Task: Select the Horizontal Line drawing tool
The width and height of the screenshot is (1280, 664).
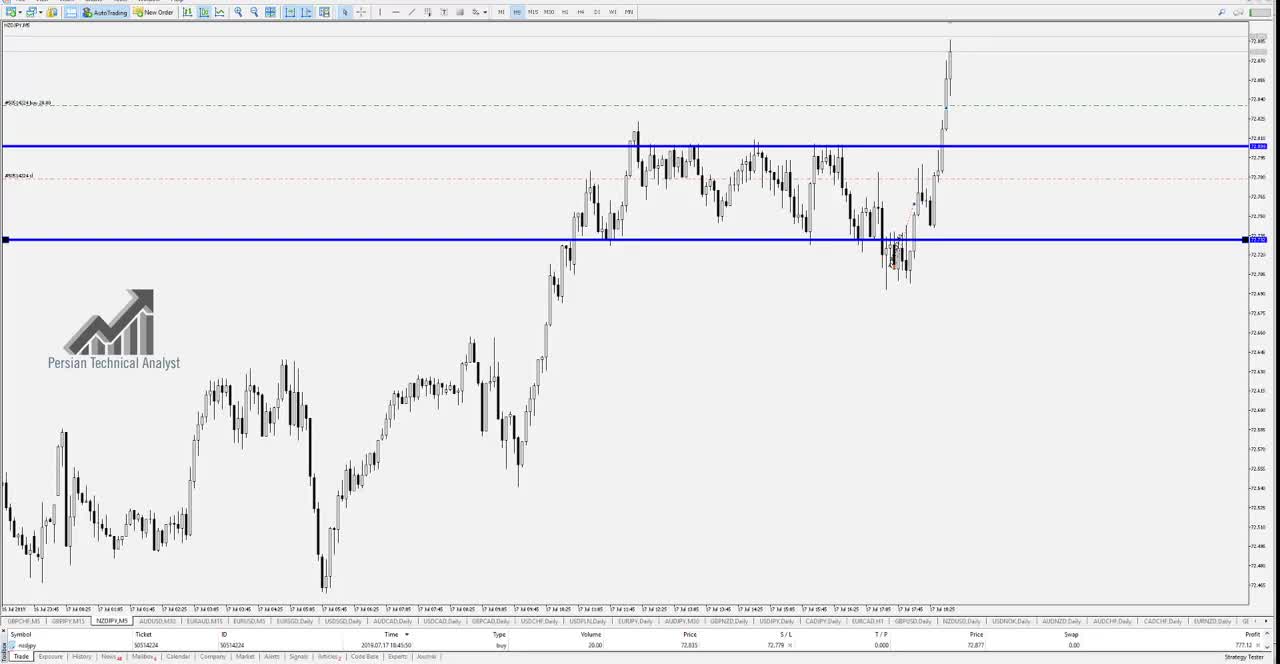Action: click(x=396, y=12)
